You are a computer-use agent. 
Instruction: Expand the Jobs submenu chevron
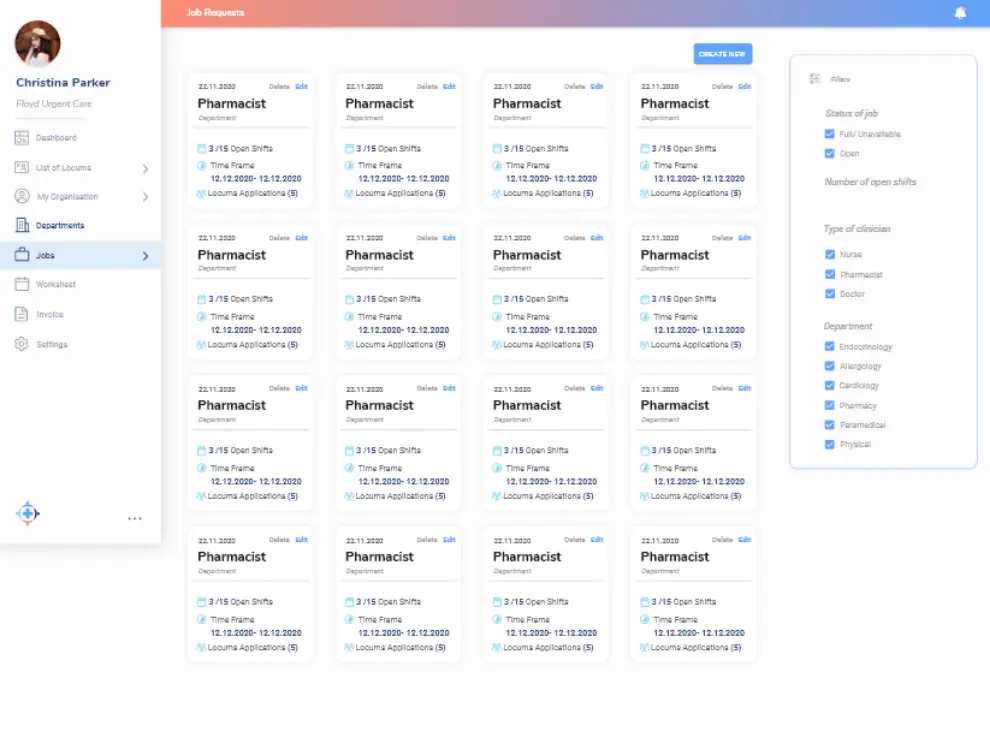[x=145, y=256]
